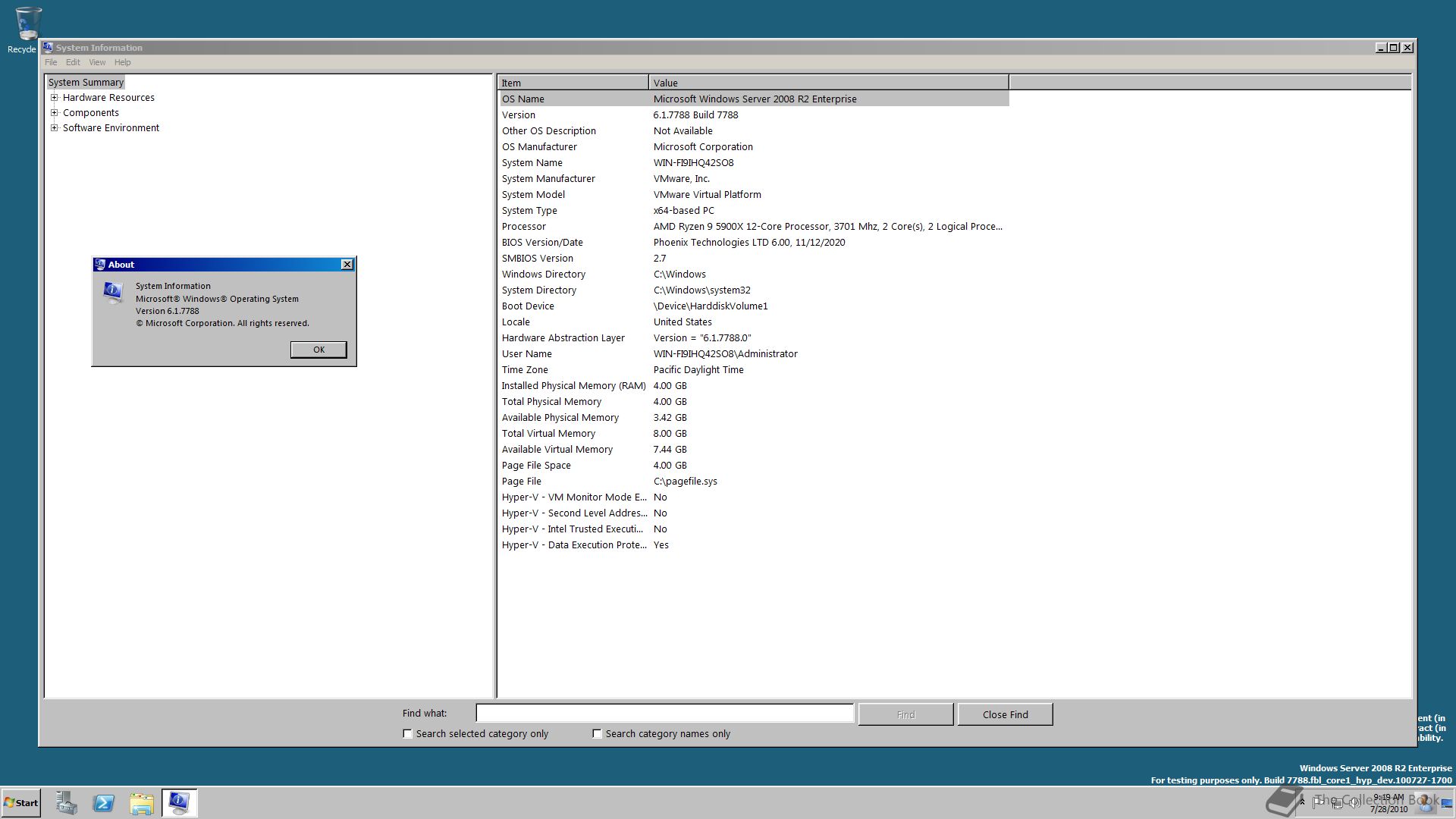Expand the Software Environment node
This screenshot has width=1456, height=819.
coord(55,128)
